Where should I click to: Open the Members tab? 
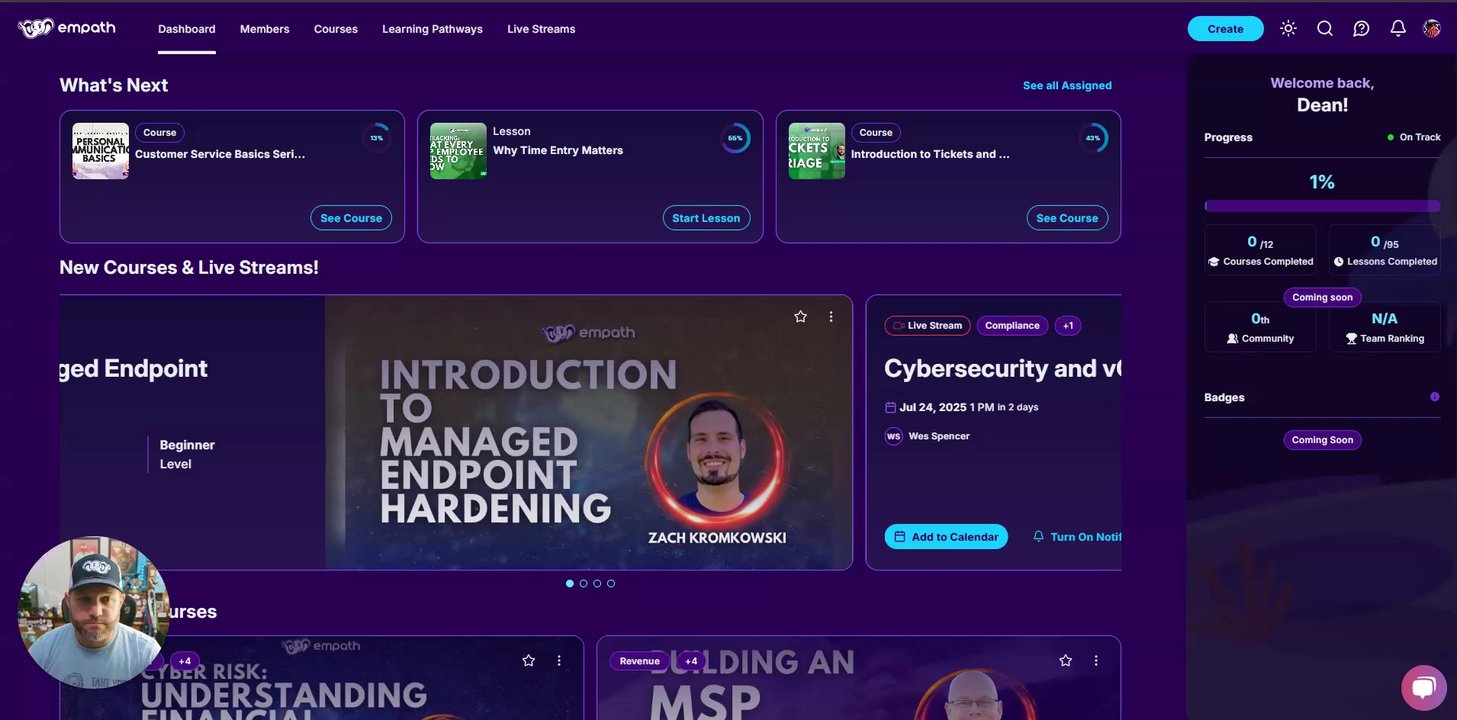265,29
